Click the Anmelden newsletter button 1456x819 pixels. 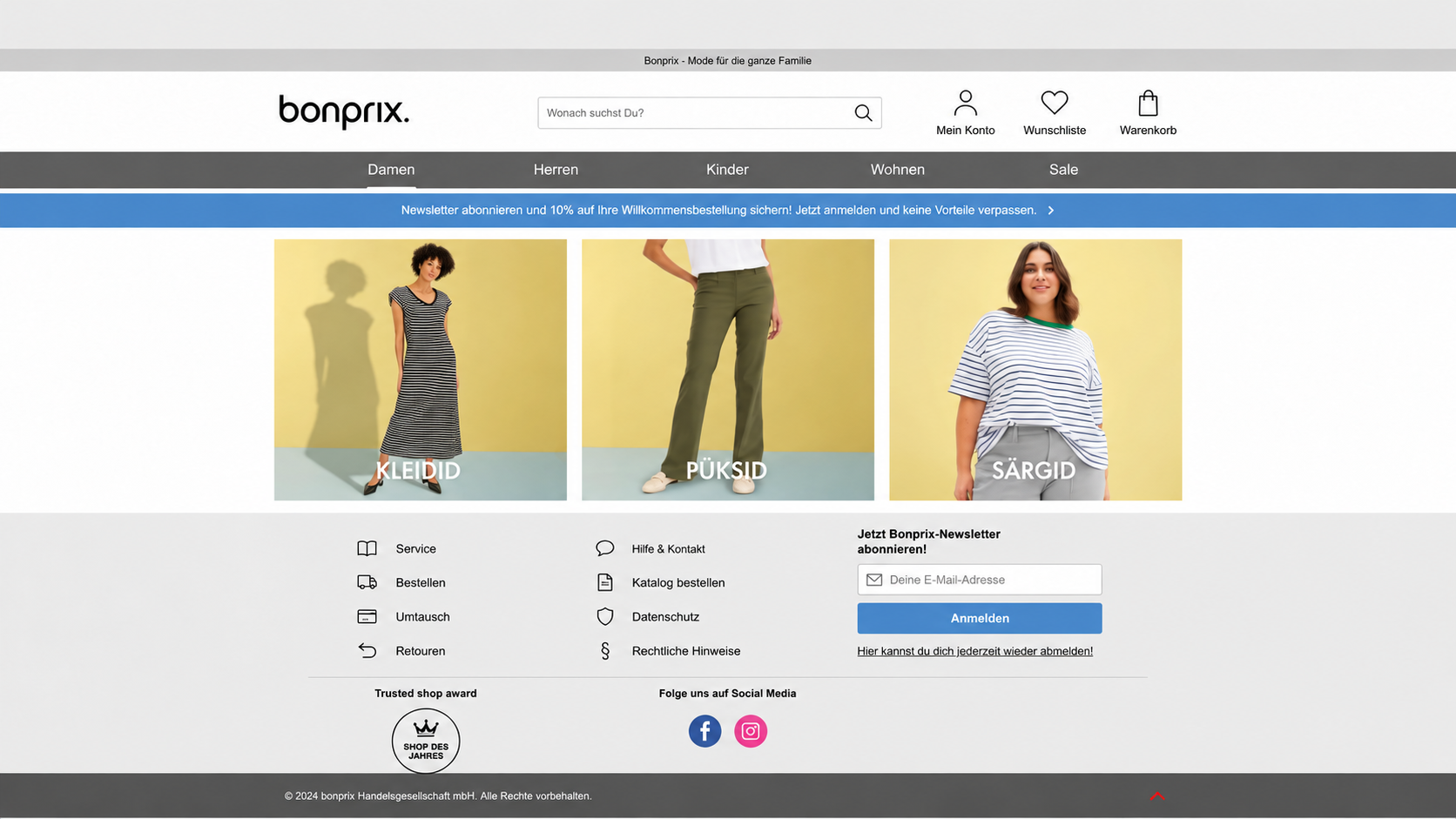click(980, 618)
